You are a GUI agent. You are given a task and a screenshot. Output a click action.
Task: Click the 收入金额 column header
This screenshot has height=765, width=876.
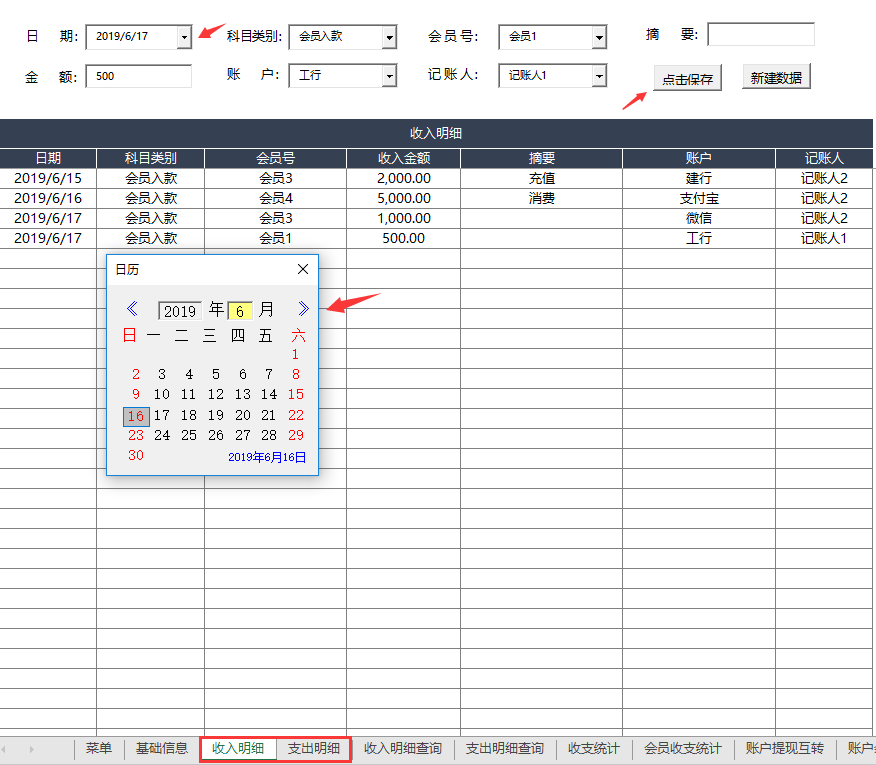404,158
